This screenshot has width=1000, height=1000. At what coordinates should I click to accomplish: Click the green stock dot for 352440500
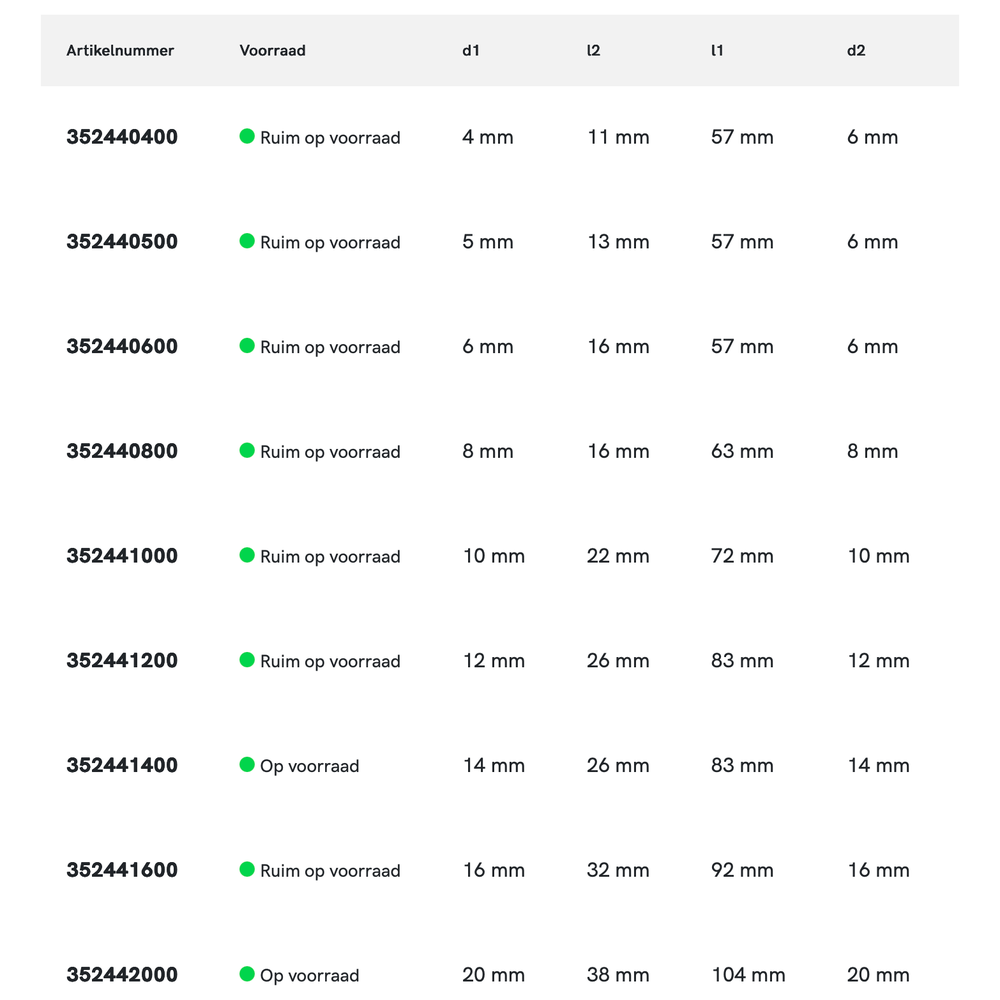(247, 241)
